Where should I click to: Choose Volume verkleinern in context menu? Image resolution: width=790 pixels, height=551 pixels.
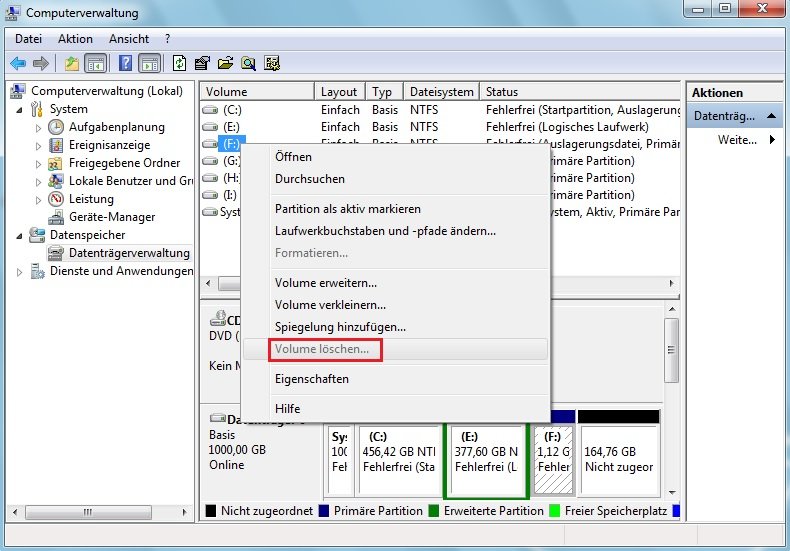pos(396,305)
